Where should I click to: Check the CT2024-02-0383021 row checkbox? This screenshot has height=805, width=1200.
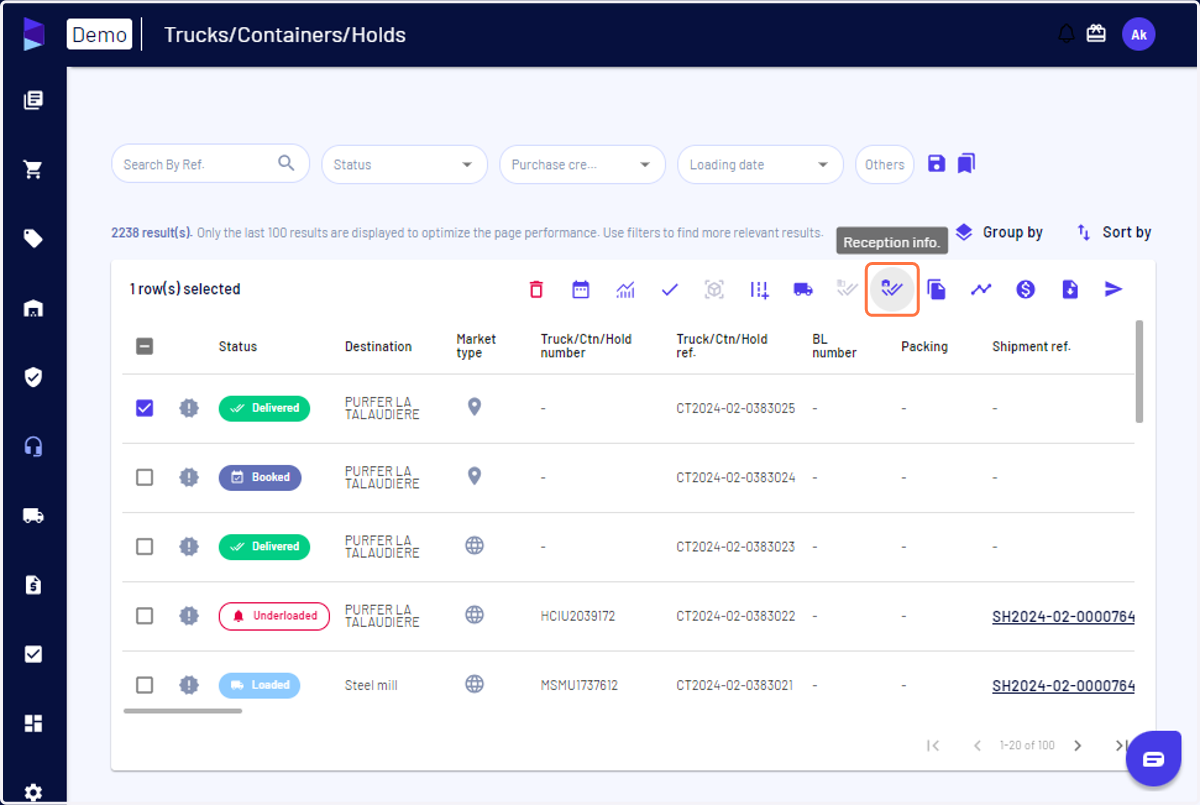144,685
